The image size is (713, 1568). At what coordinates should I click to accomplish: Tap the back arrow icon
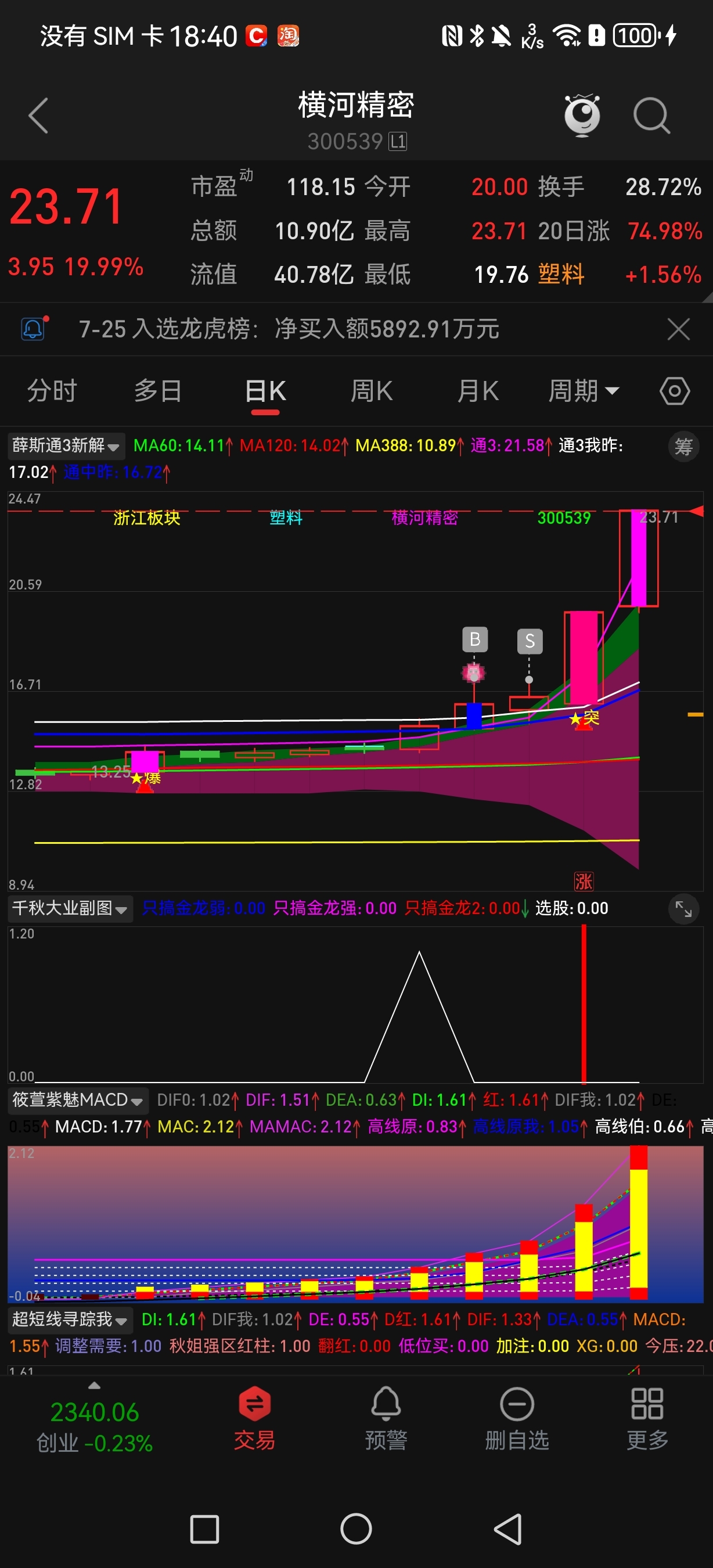click(x=38, y=116)
